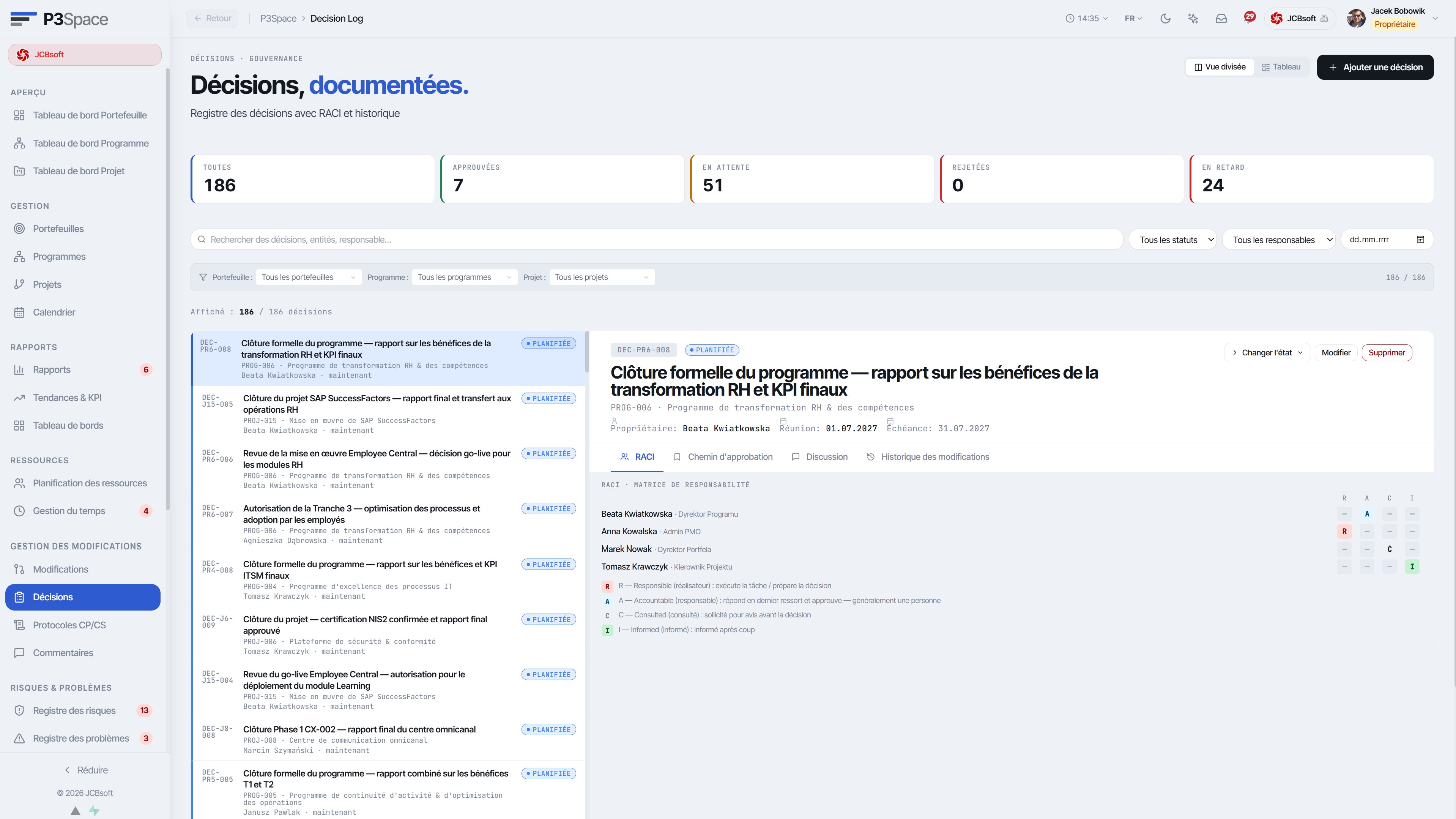1456x819 pixels.
Task: Toggle C cell for Marek Nowak
Action: [x=1389, y=549]
